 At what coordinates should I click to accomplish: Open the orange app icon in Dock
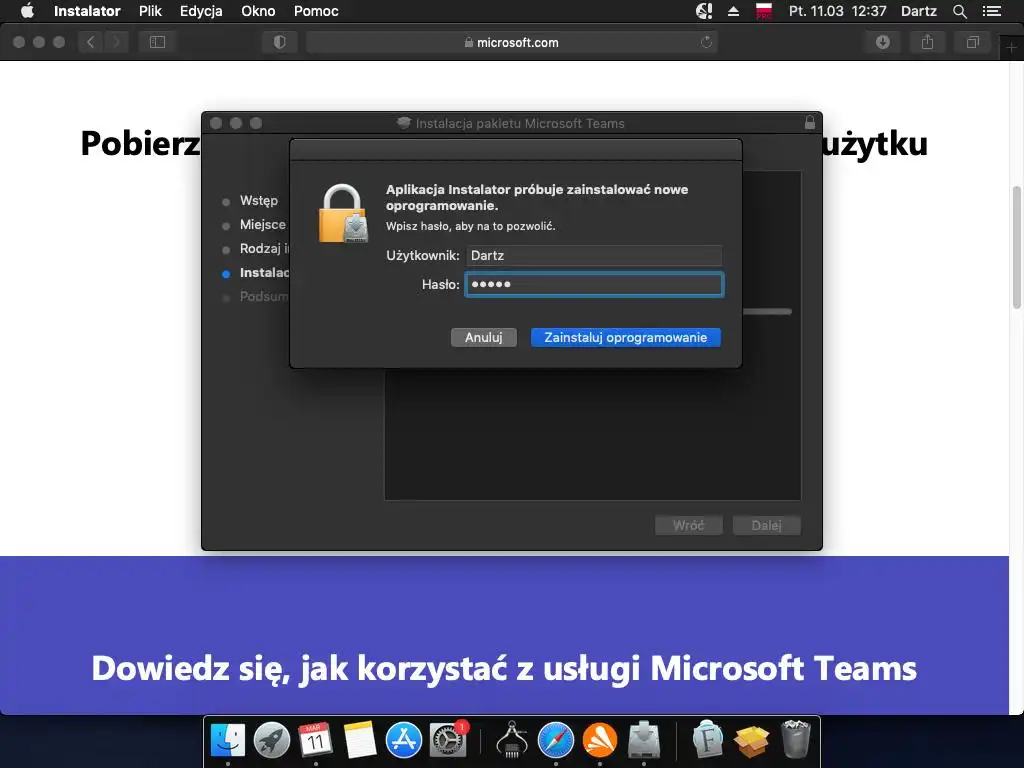[x=600, y=740]
